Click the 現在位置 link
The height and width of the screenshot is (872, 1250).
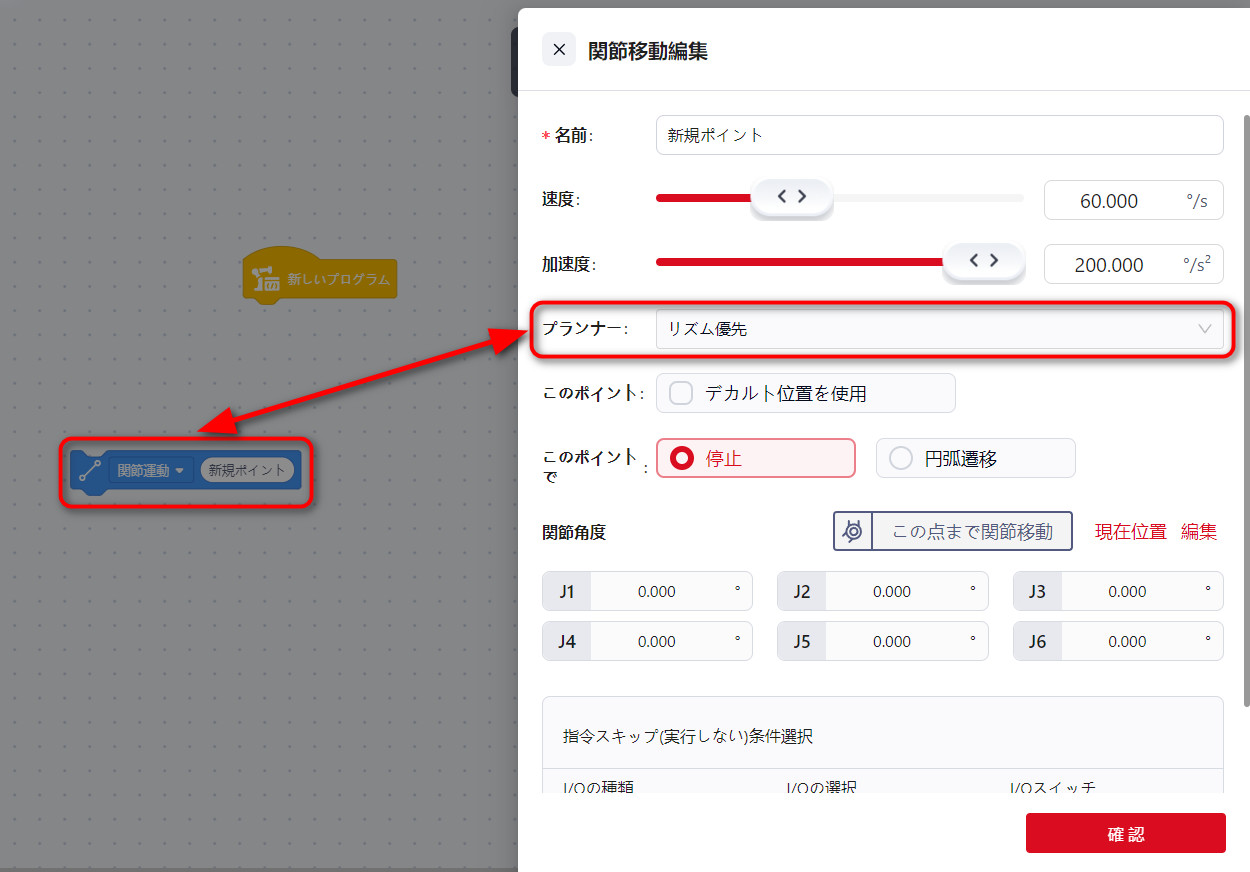[x=1130, y=532]
